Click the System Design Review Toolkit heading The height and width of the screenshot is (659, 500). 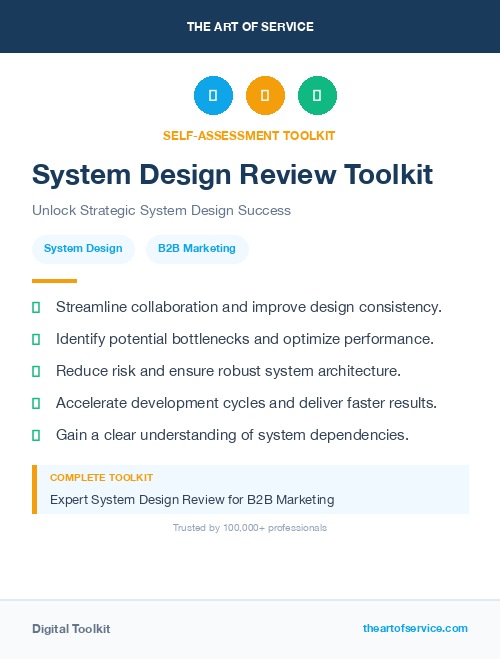[232, 175]
